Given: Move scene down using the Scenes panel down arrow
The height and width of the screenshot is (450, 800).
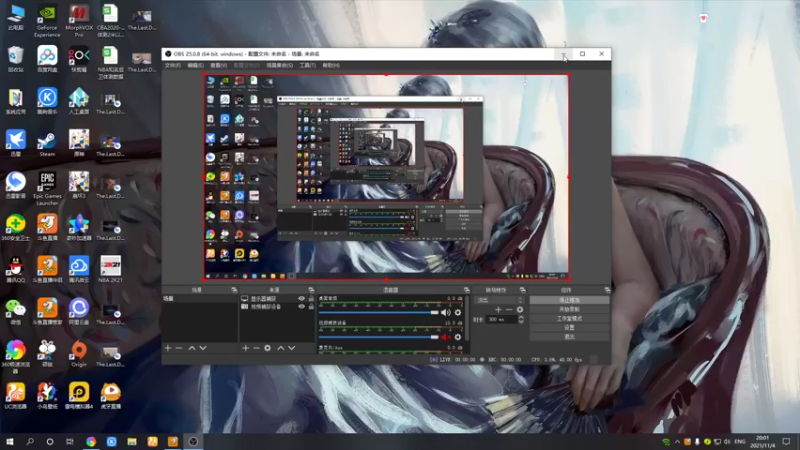Looking at the screenshot, I should pyautogui.click(x=203, y=348).
